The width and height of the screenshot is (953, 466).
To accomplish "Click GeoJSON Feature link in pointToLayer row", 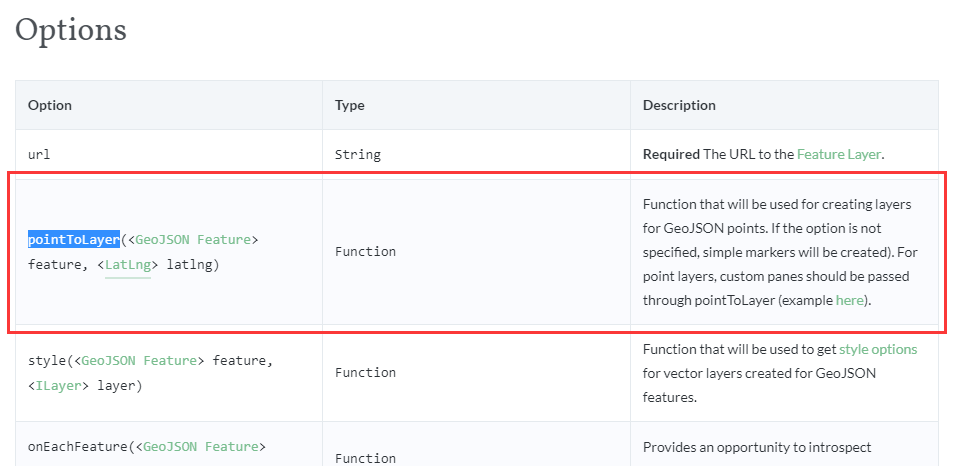I will coord(196,240).
